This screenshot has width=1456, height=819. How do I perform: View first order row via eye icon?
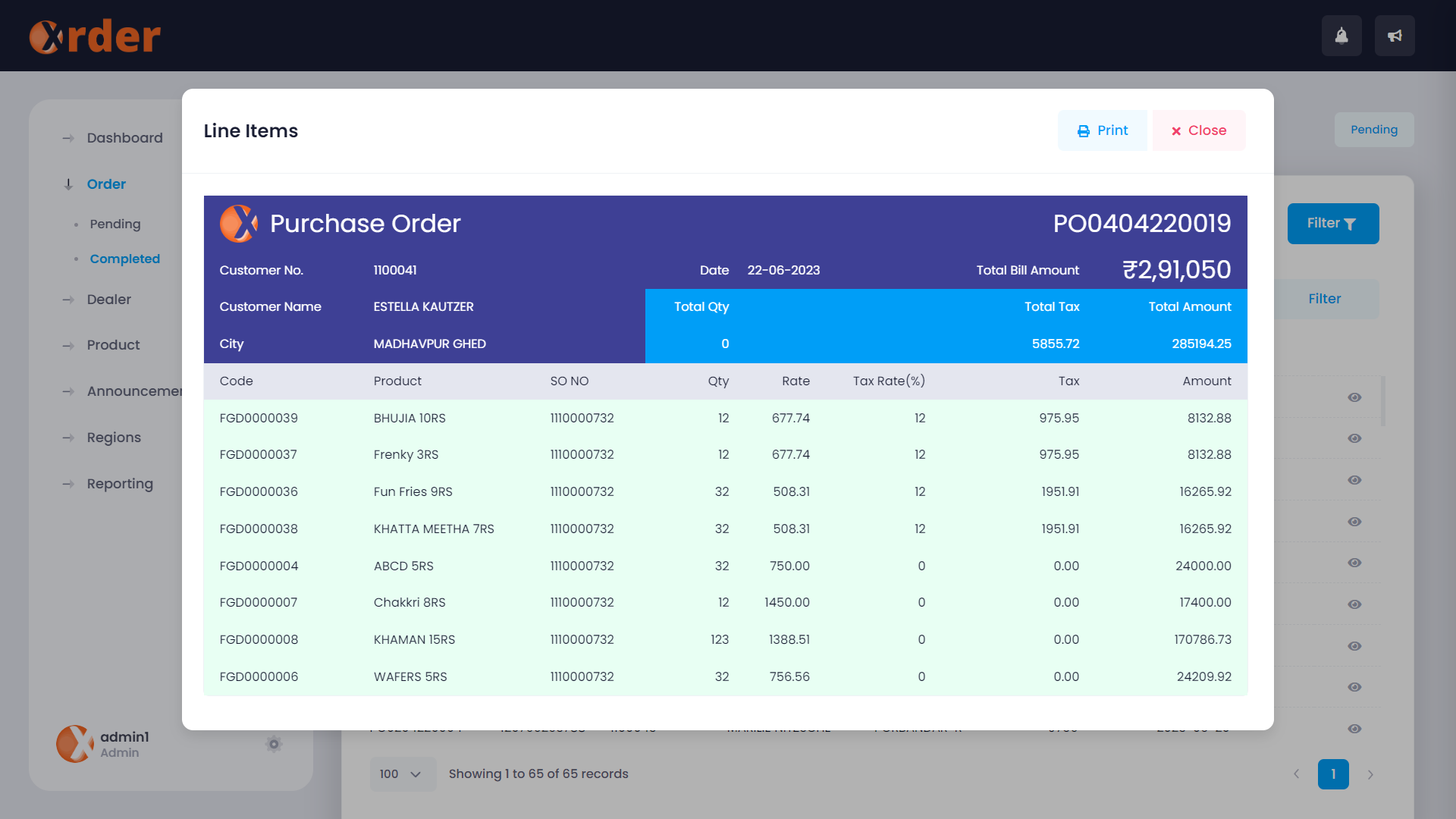(1354, 397)
